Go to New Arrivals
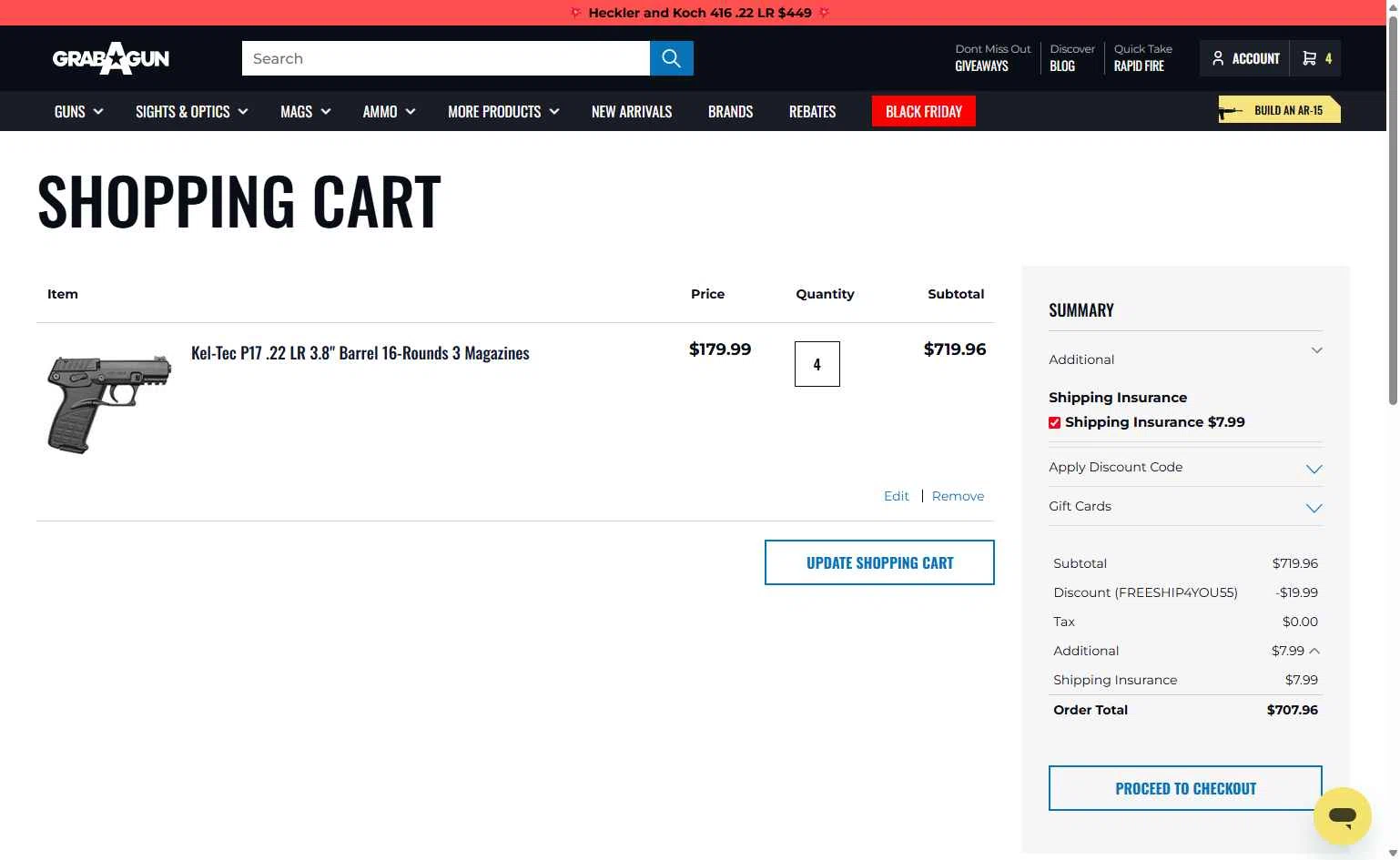Viewport: 1400px width, 860px height. tap(632, 111)
